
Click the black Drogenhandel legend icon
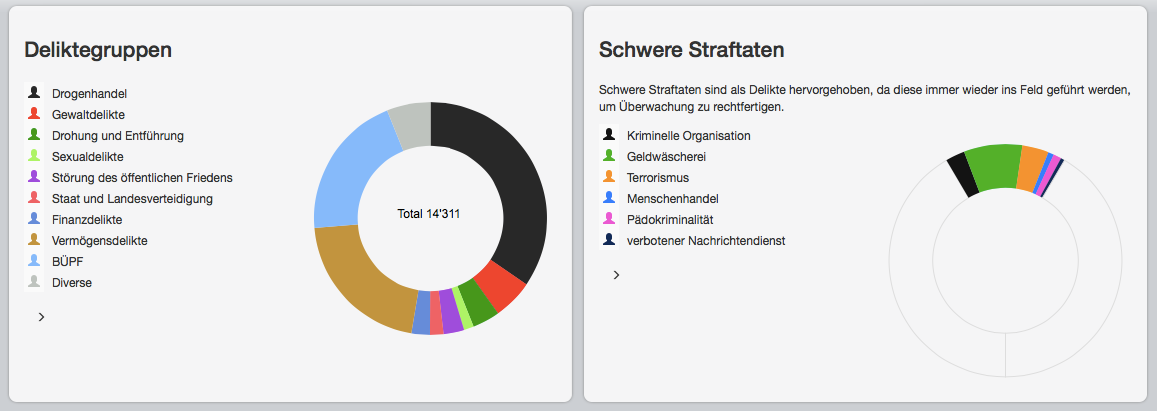pyautogui.click(x=33, y=93)
